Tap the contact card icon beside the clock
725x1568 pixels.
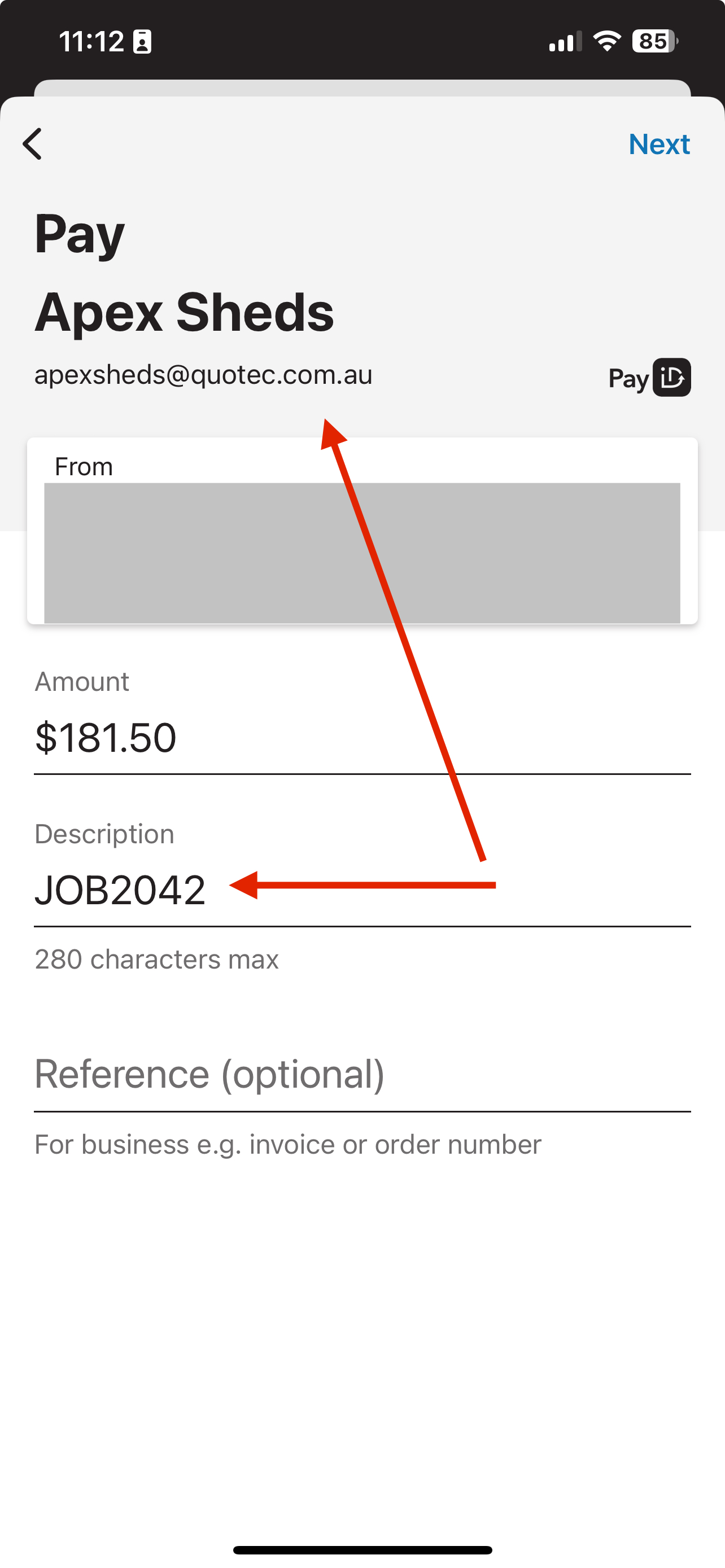142,41
